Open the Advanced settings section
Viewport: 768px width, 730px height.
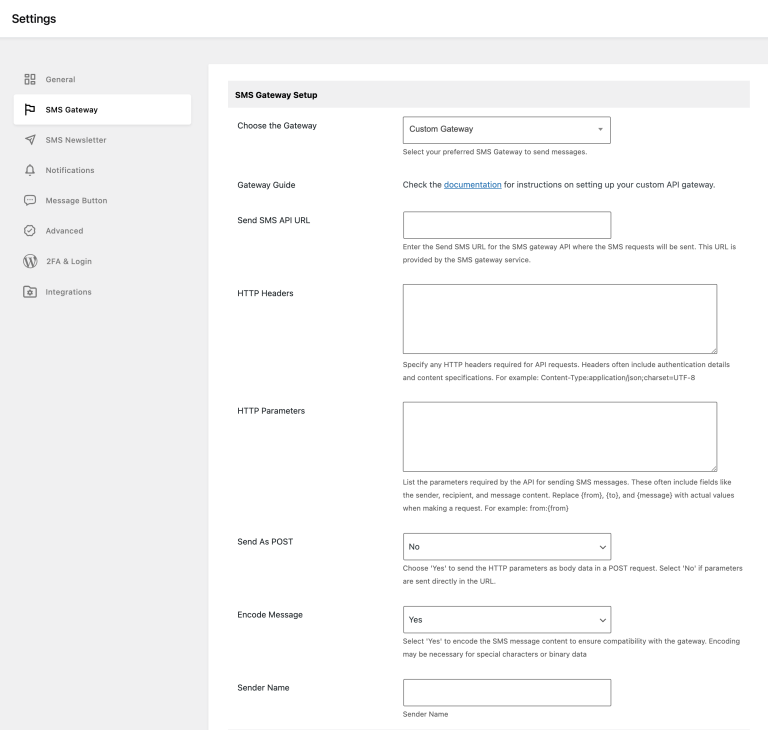(x=64, y=231)
